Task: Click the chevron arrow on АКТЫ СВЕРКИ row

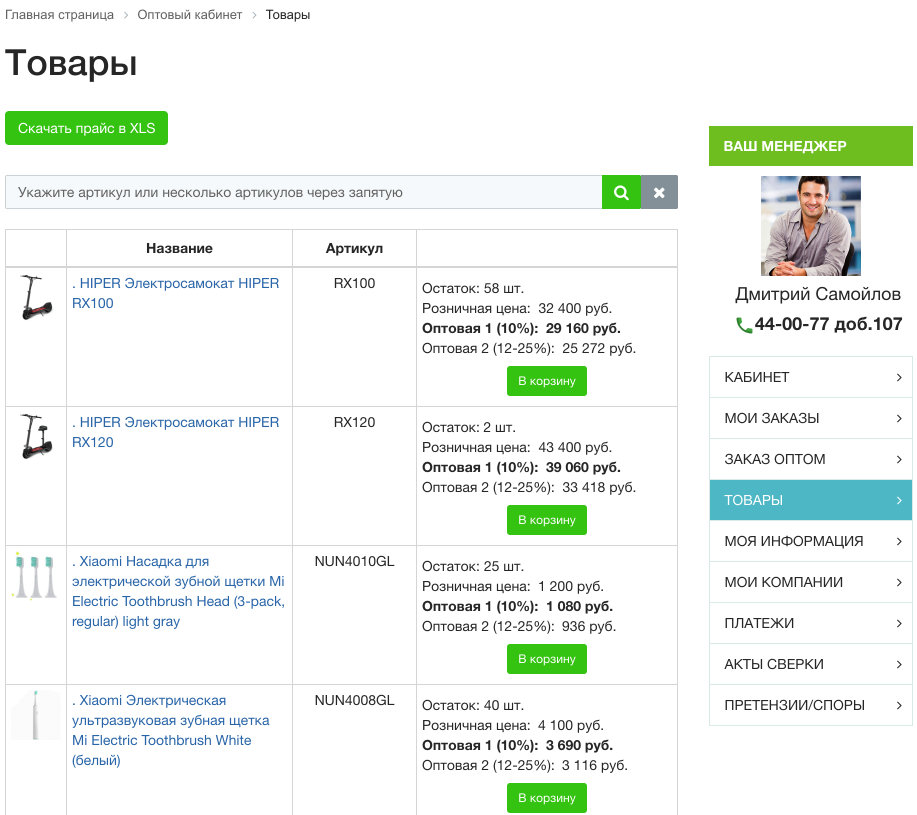Action: point(899,664)
